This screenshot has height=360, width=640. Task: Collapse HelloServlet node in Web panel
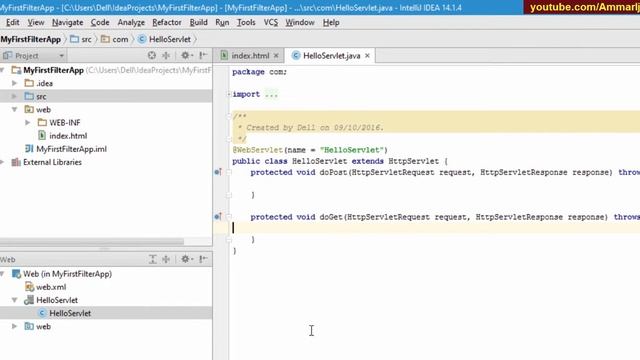click(15, 300)
